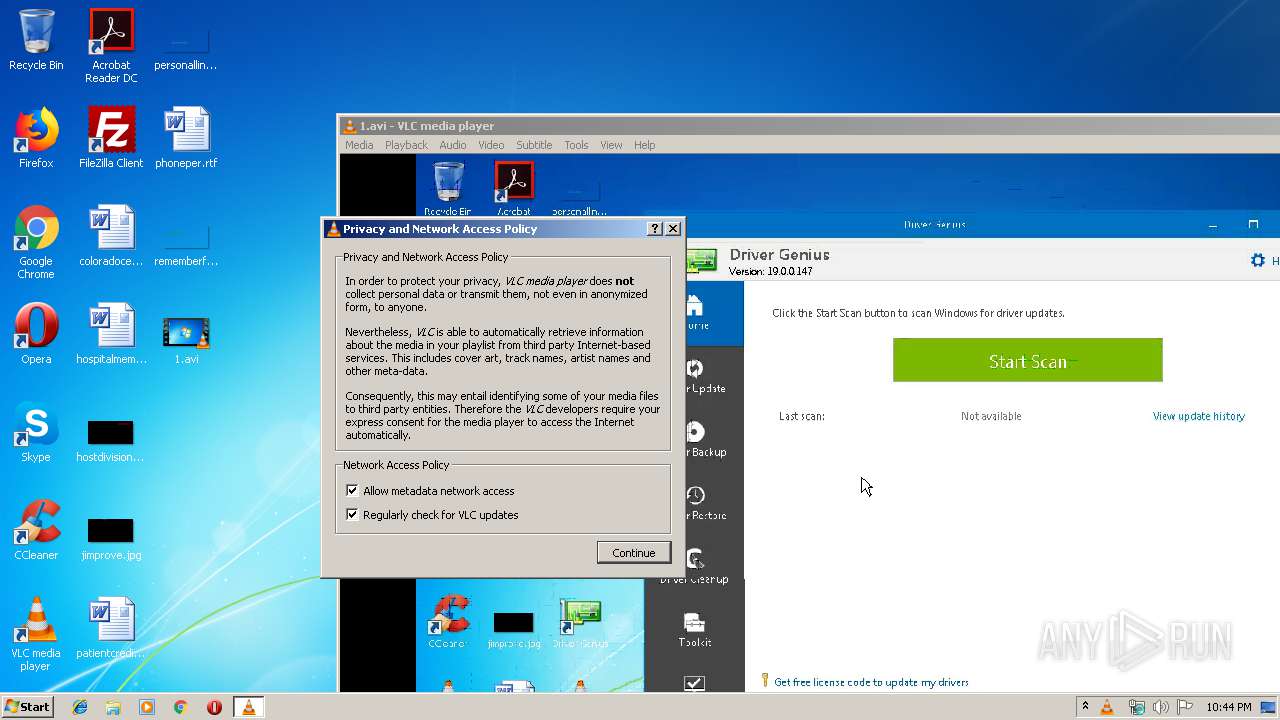This screenshot has width=1280, height=720.
Task: Click the dialog's question-mark help button
Action: pos(655,229)
